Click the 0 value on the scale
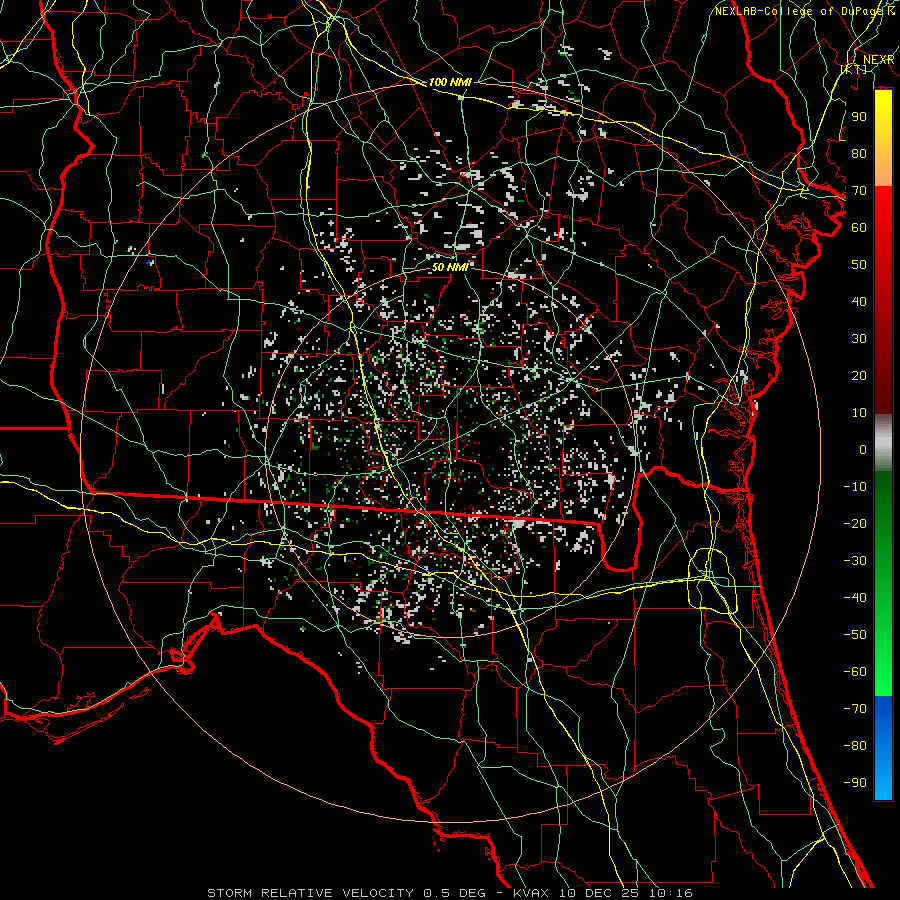This screenshot has height=900, width=900. [x=863, y=449]
